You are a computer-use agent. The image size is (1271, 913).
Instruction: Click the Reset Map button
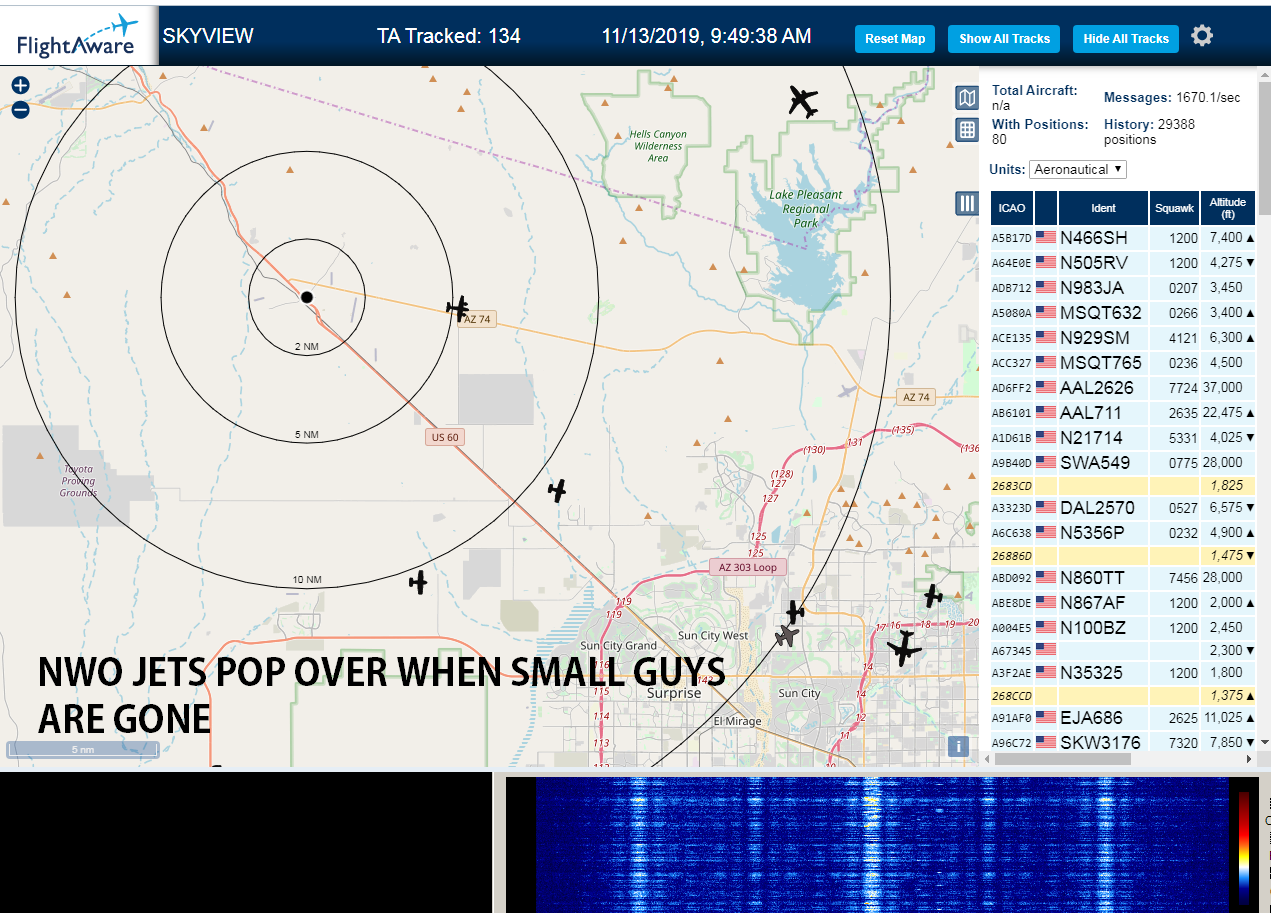tap(895, 39)
